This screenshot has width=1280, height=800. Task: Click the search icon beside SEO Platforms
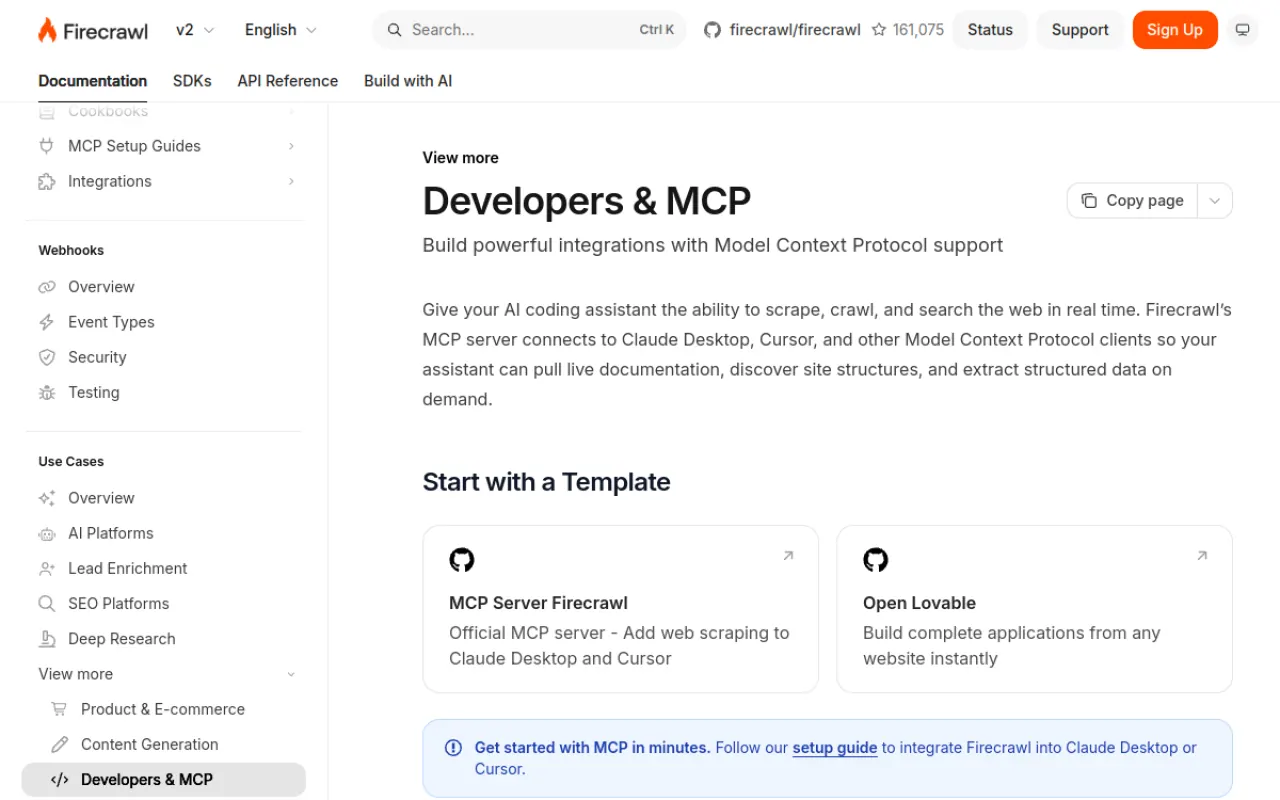[x=46, y=604]
